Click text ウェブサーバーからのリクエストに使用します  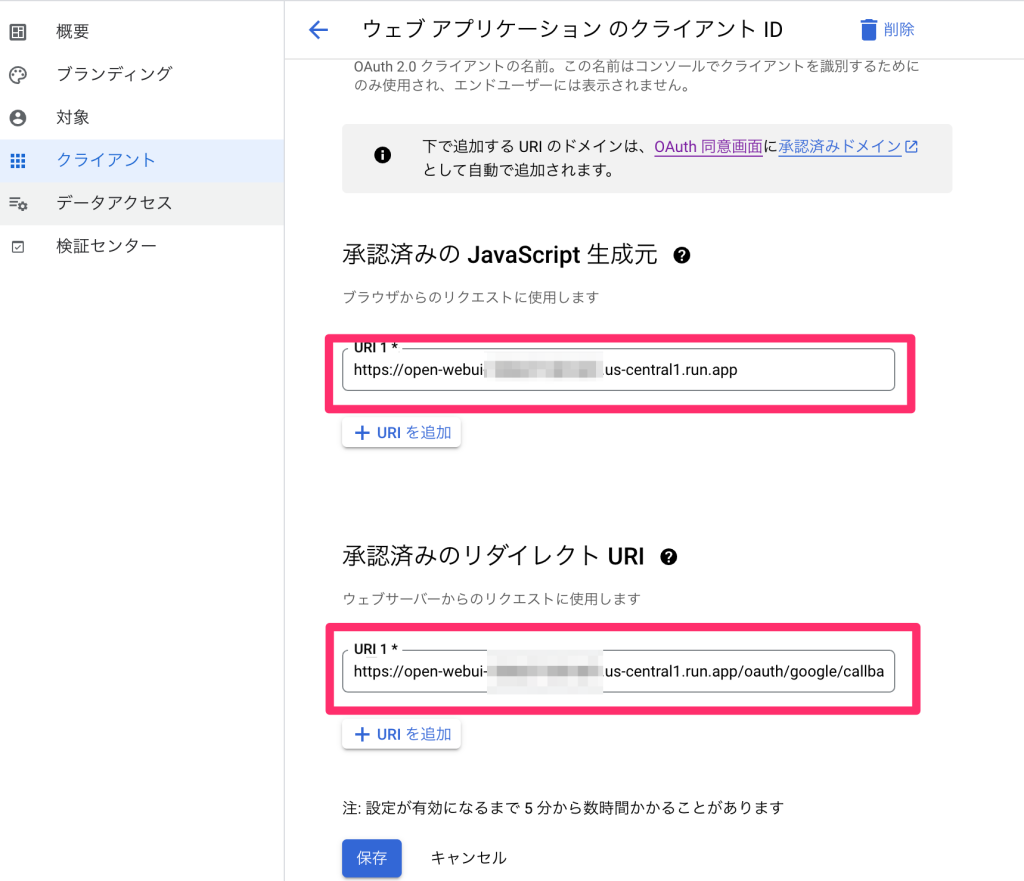click(x=492, y=599)
